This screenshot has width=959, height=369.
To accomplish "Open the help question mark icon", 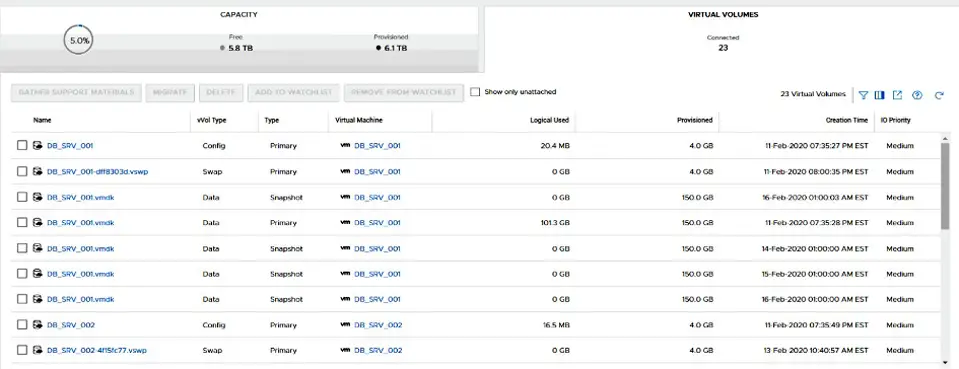I will pos(917,95).
